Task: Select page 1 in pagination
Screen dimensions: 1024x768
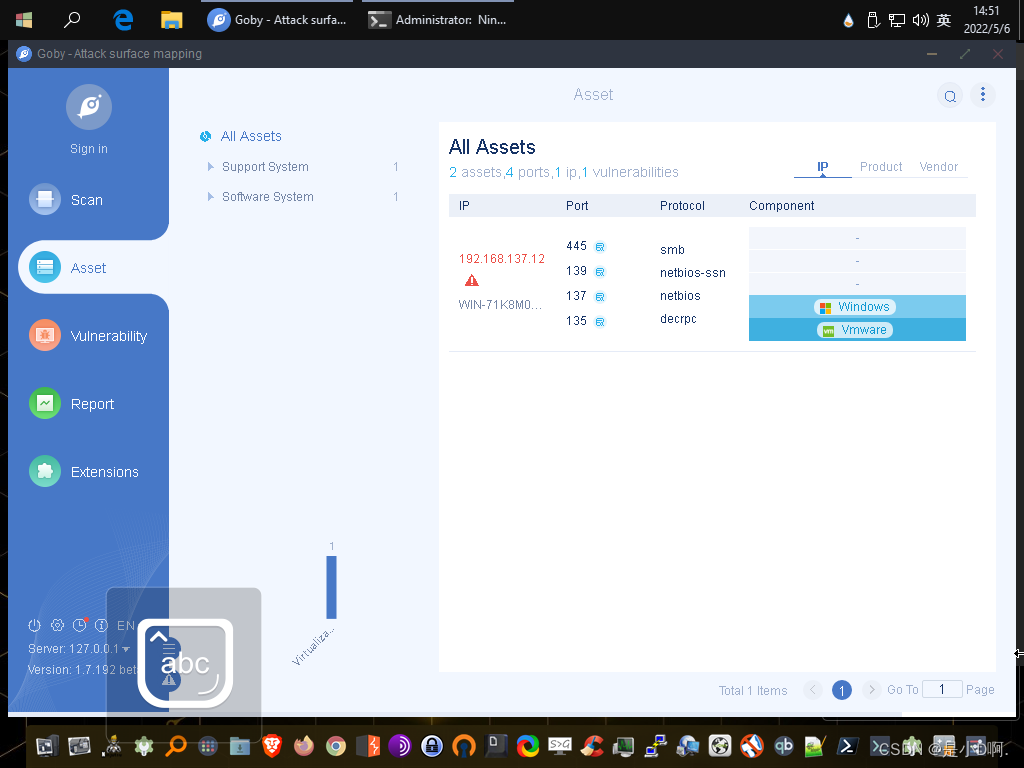Action: click(x=842, y=690)
